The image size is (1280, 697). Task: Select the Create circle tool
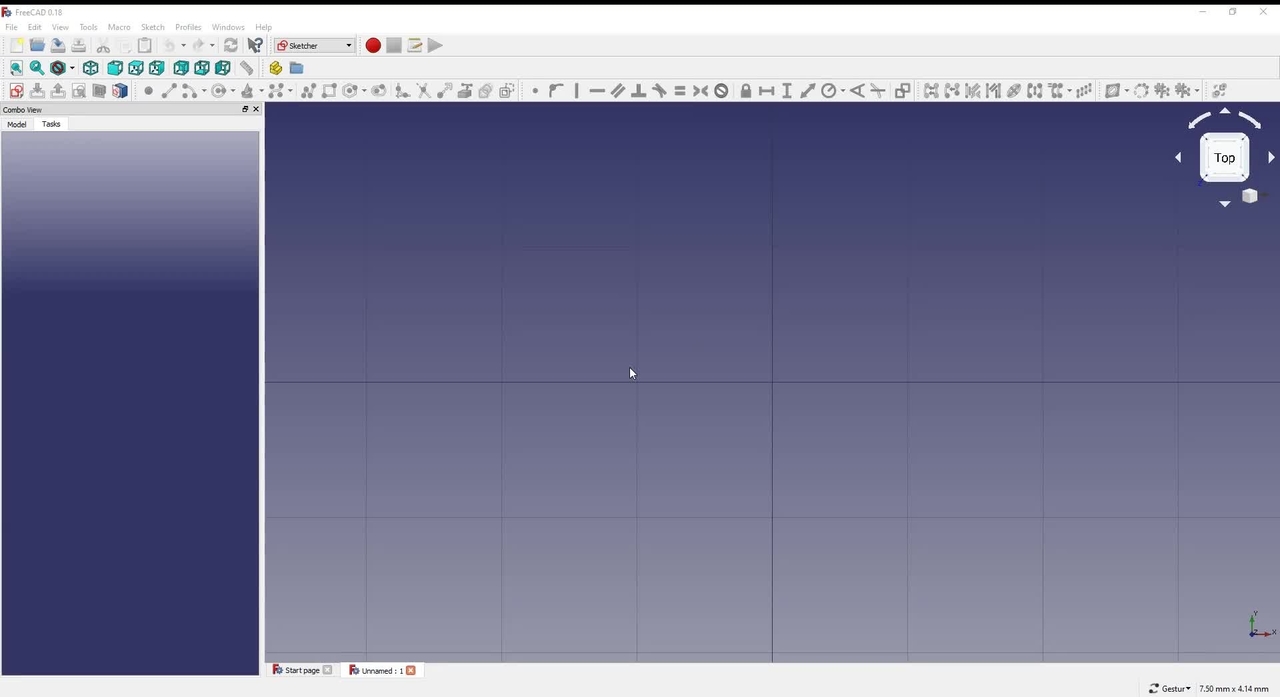pyautogui.click(x=218, y=91)
